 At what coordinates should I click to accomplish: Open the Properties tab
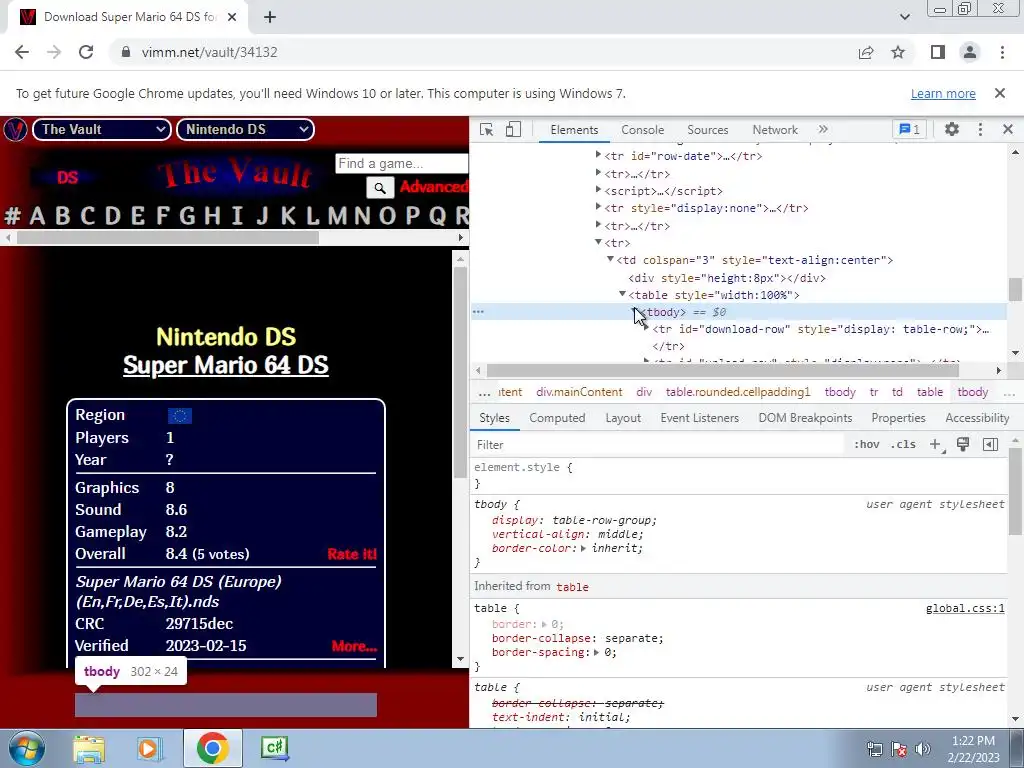[899, 418]
